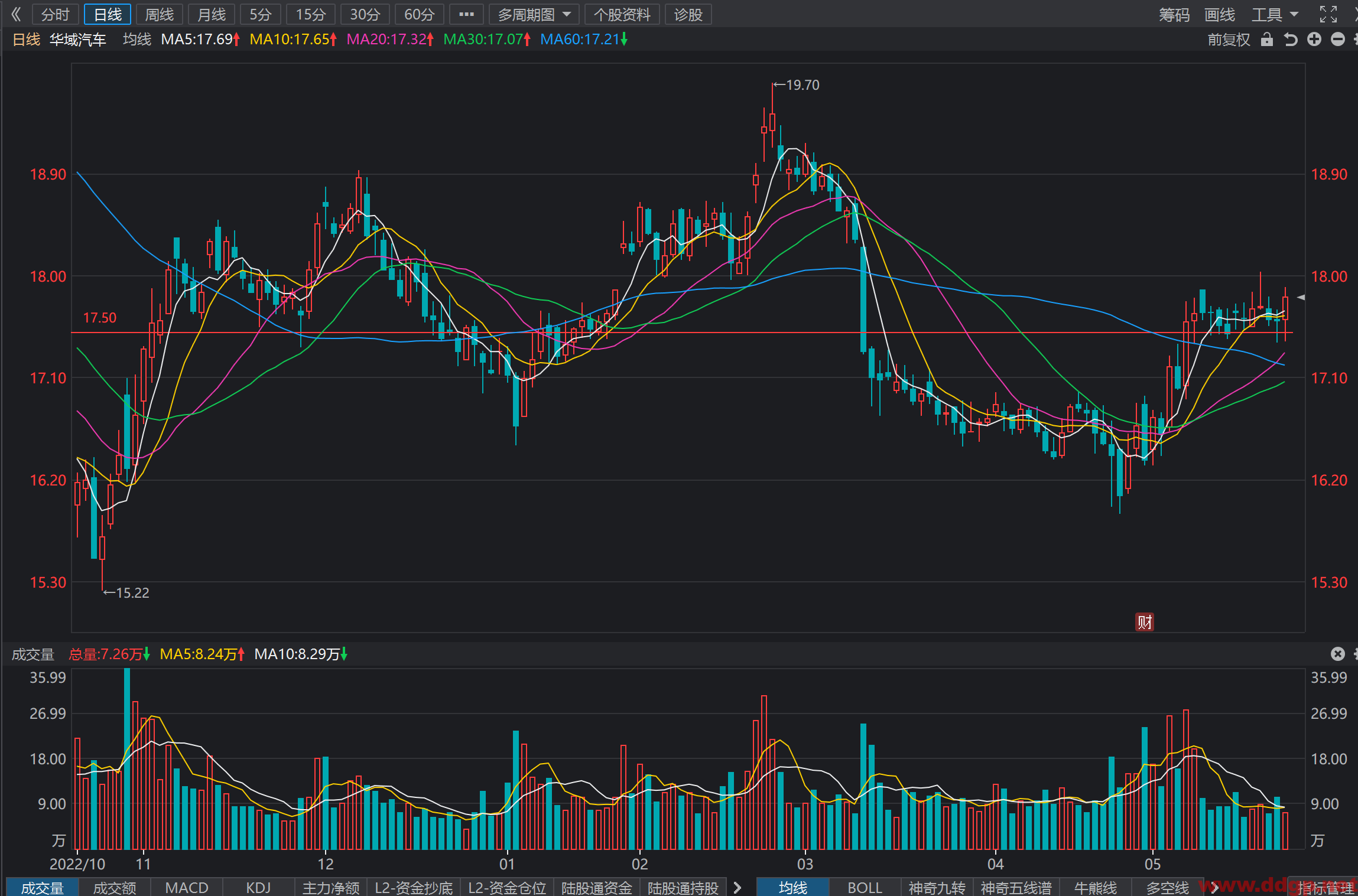Expand more volume indicator tabs arrow
Screen dimensions: 1358x896
[x=738, y=887]
